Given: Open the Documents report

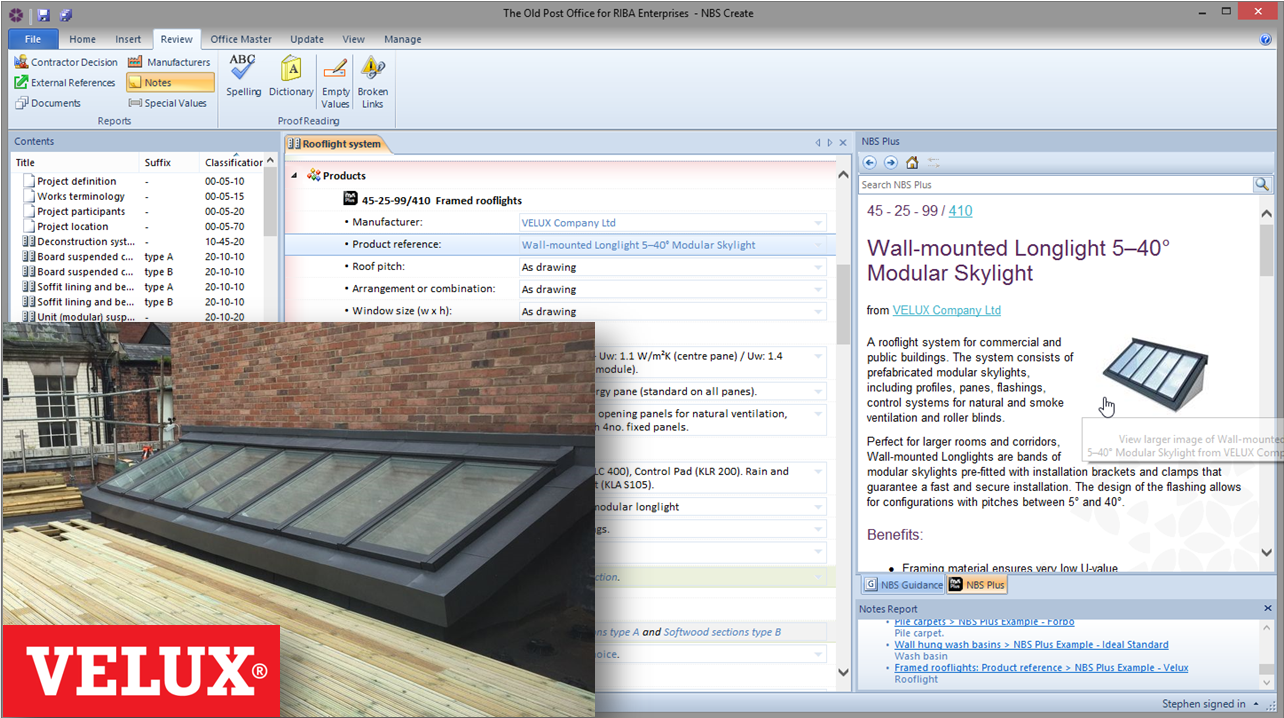Looking at the screenshot, I should pyautogui.click(x=48, y=102).
